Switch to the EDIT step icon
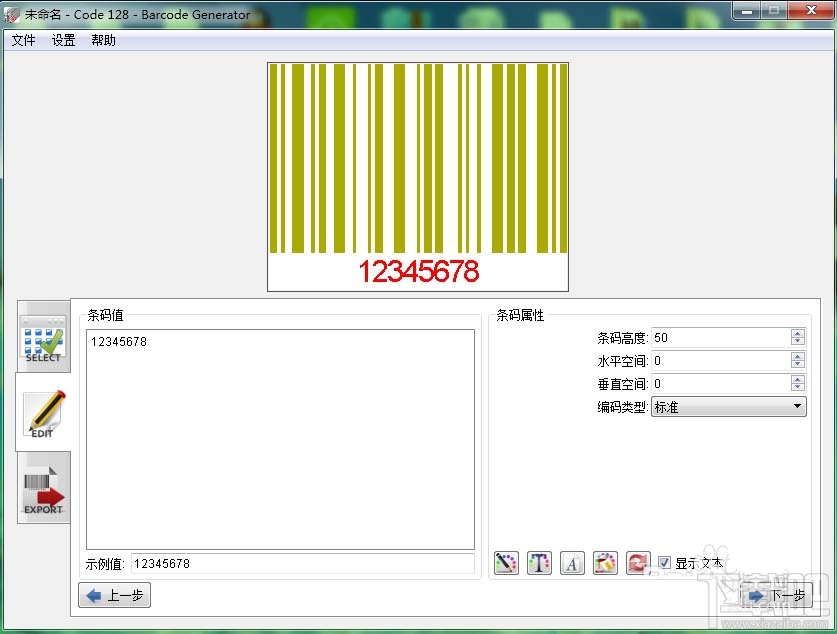837x634 pixels. click(x=42, y=414)
